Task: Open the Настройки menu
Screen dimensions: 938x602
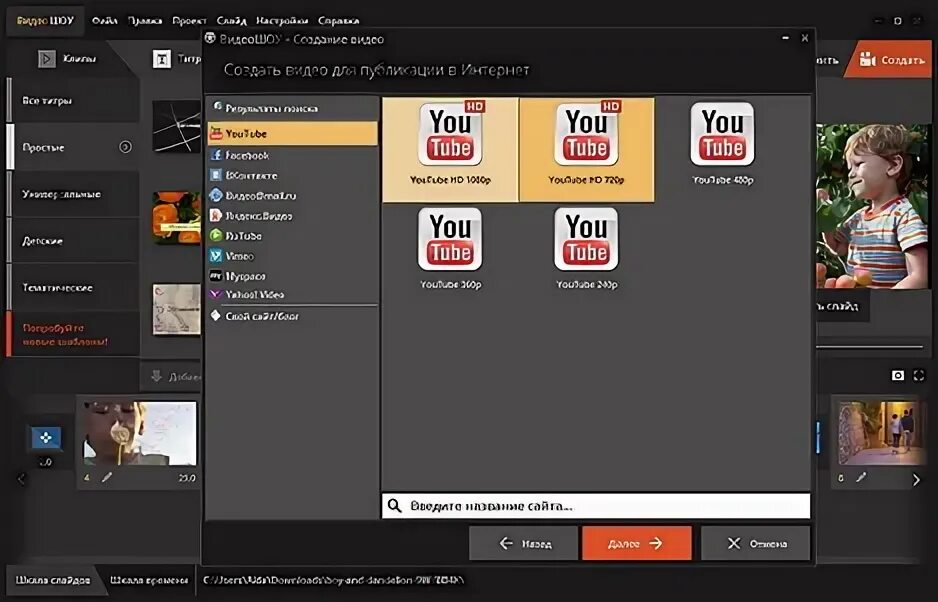Action: click(282, 20)
